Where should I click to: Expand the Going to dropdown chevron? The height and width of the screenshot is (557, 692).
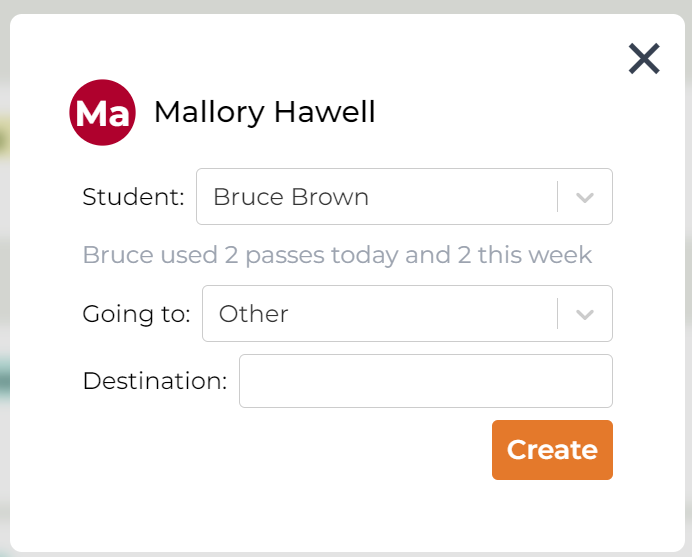click(585, 314)
